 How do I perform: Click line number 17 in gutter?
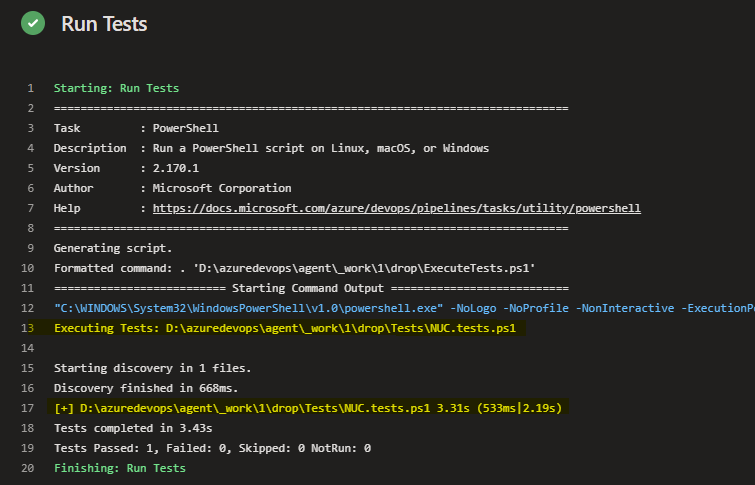(27, 408)
